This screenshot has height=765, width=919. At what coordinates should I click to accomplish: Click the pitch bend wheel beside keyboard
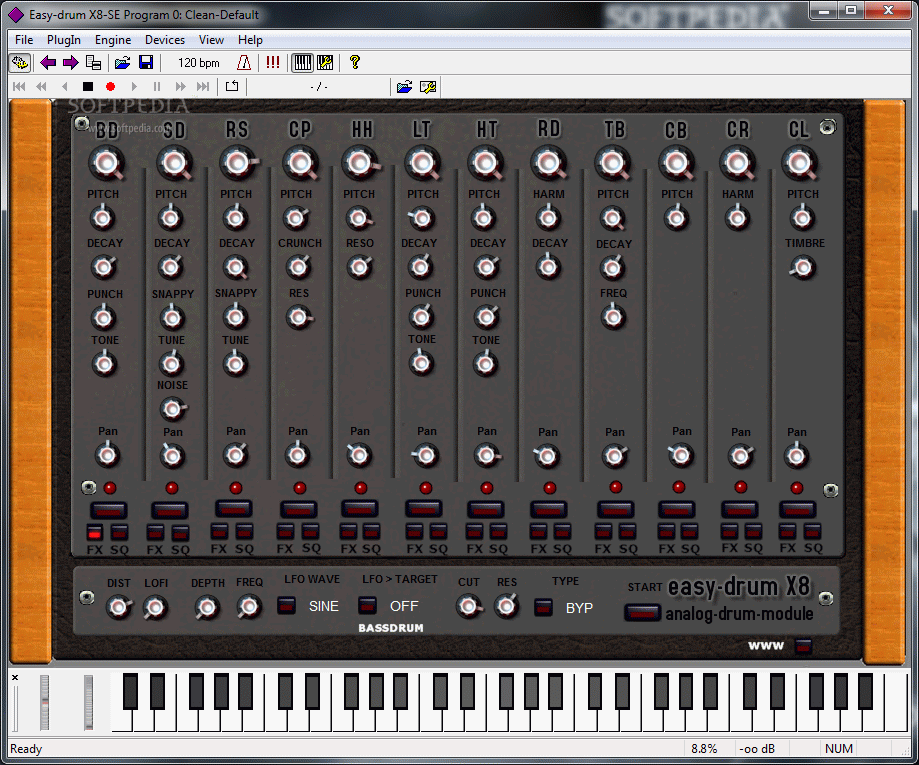[x=45, y=702]
